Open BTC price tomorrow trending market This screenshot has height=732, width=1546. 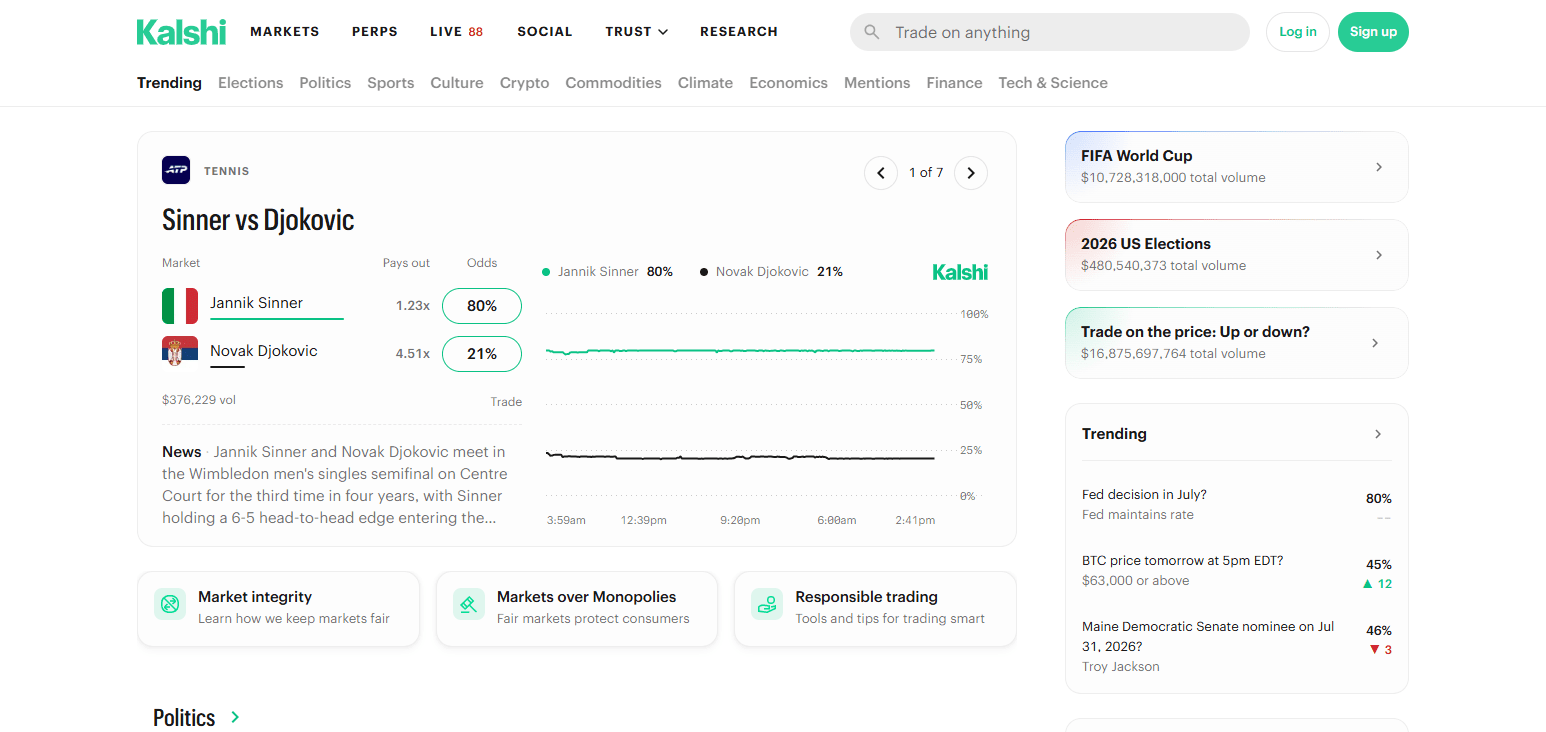click(1237, 571)
